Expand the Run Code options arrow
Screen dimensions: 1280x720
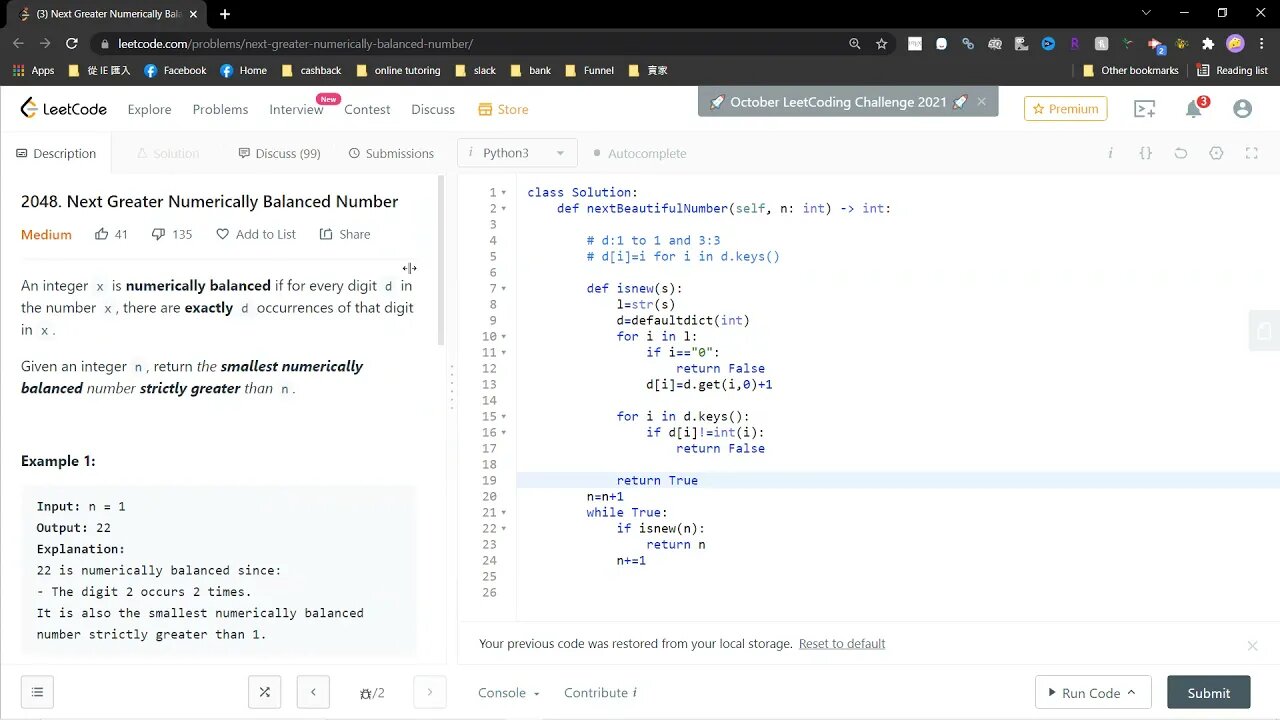pos(1131,692)
